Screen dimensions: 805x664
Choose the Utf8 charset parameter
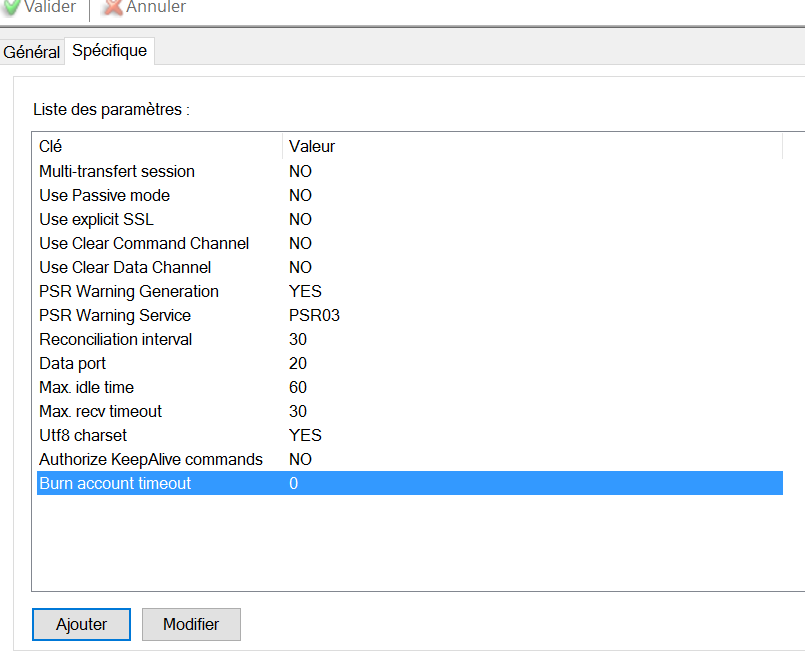click(83, 436)
